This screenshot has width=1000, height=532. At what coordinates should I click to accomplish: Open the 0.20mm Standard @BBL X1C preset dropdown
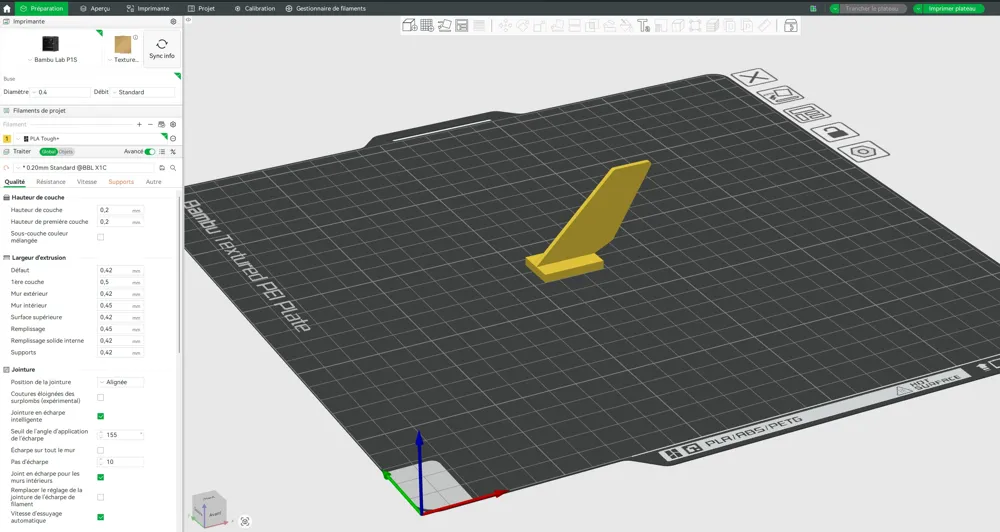[x=84, y=168]
